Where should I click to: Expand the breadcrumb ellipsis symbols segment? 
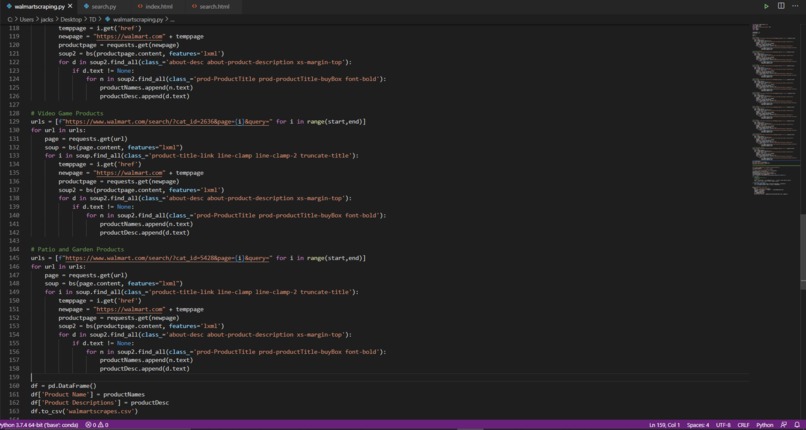click(x=172, y=20)
